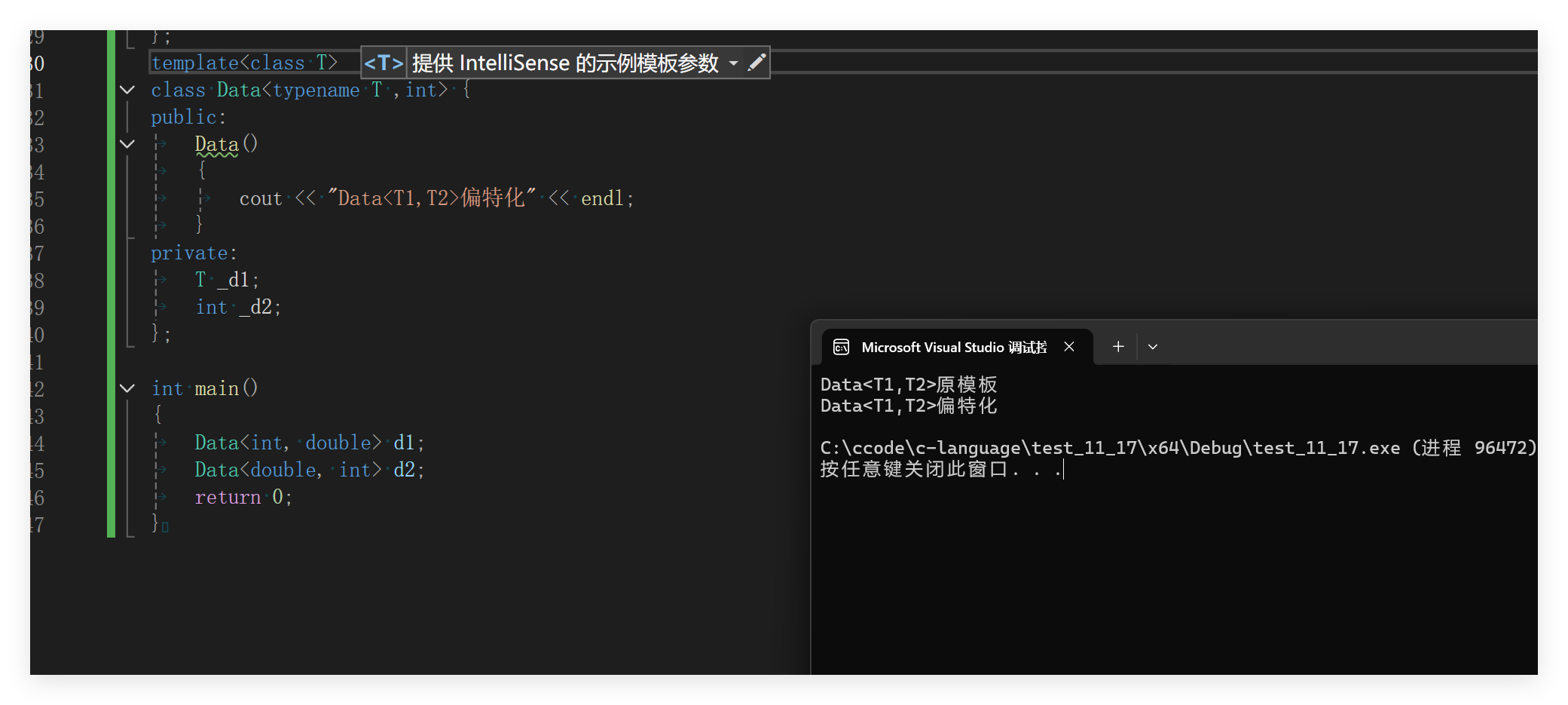This screenshot has width=1568, height=705.
Task: Select the Microsoft Visual Studio debug console tab
Action: pyautogui.click(x=957, y=347)
